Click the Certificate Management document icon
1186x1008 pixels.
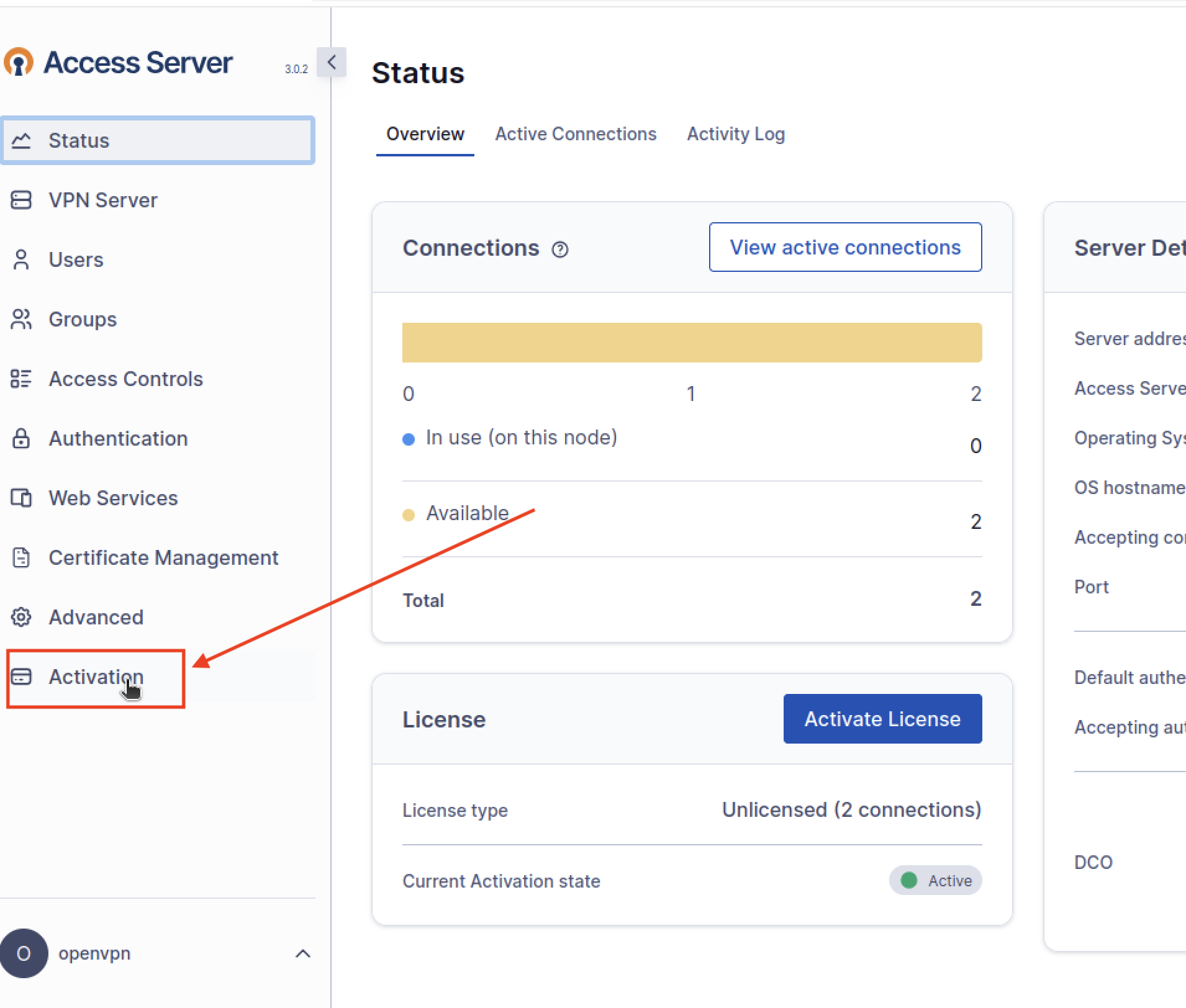click(21, 557)
